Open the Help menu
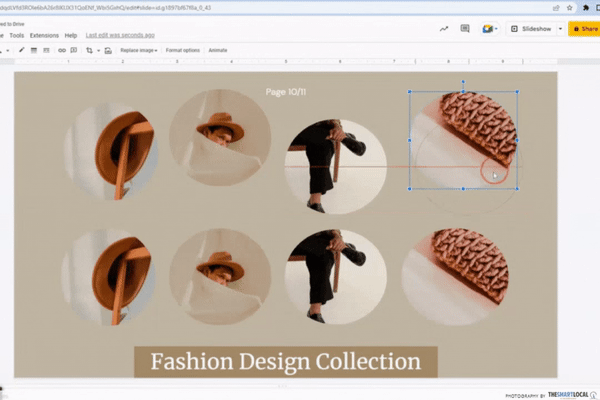 [70, 35]
